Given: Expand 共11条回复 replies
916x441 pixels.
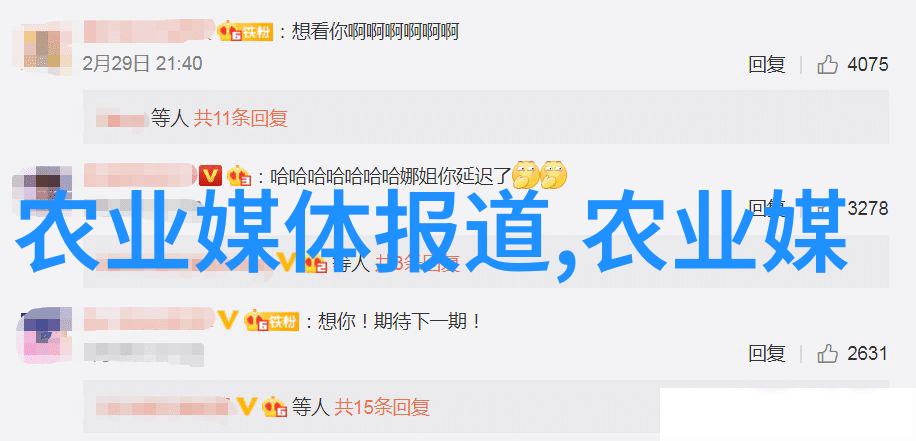Looking at the screenshot, I should coord(241,119).
